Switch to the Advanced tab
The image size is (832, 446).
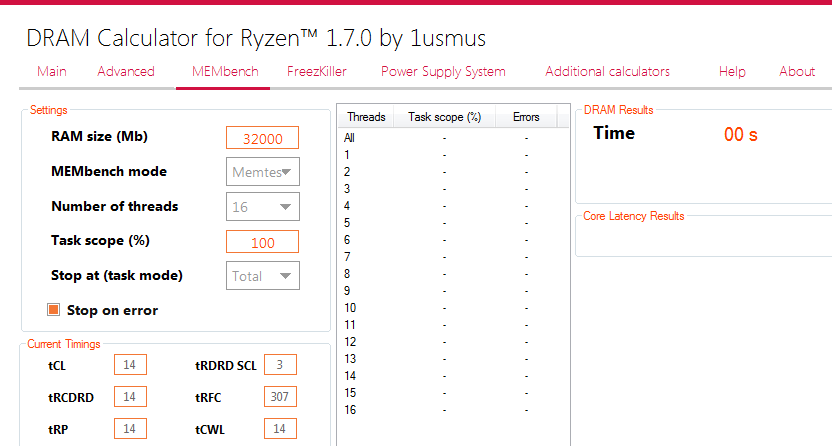tap(126, 72)
